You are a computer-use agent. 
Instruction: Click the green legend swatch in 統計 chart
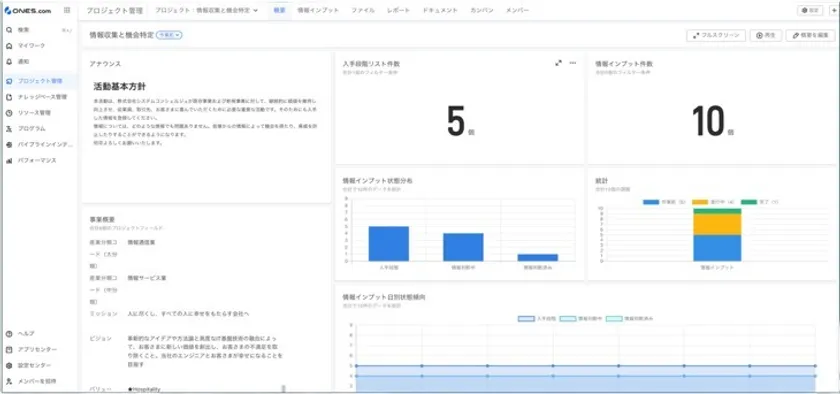(748, 202)
